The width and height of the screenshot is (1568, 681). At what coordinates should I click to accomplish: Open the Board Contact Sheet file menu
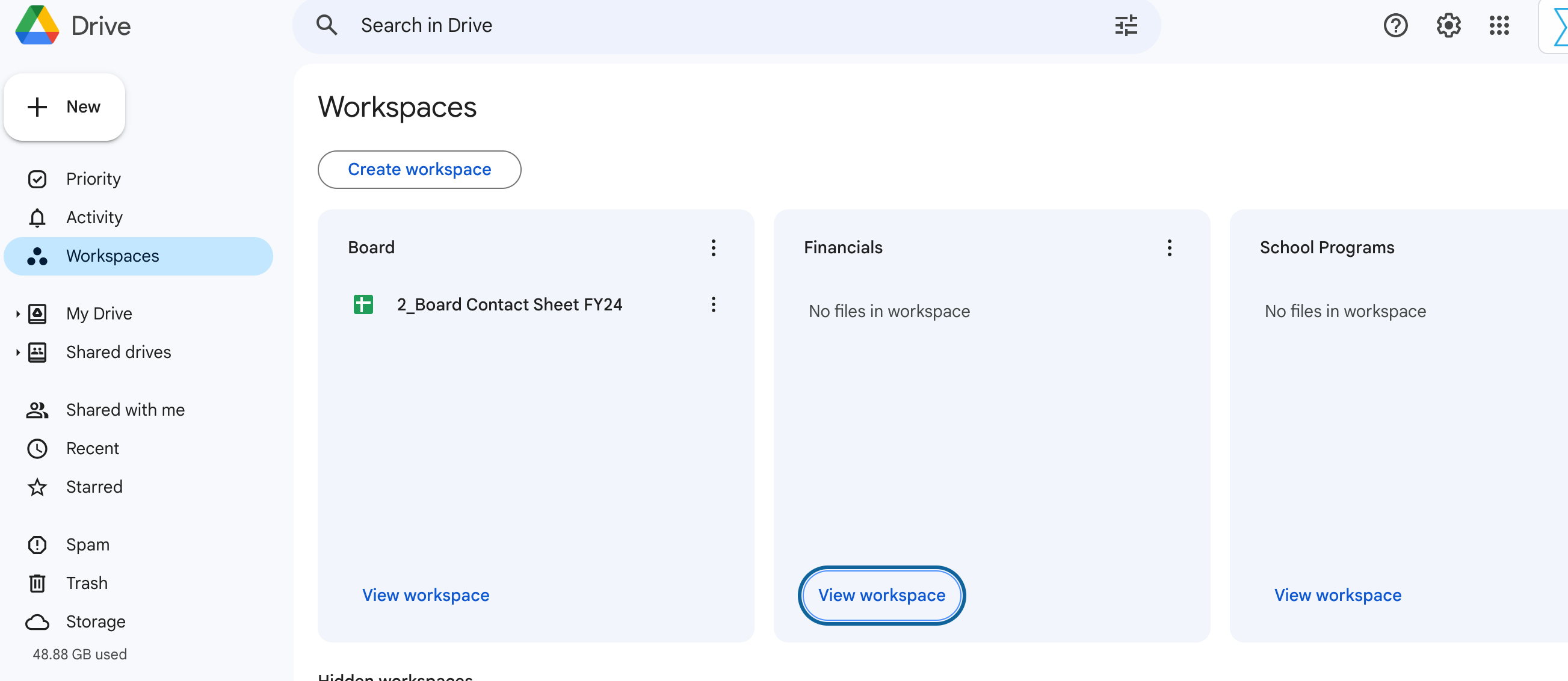(714, 304)
